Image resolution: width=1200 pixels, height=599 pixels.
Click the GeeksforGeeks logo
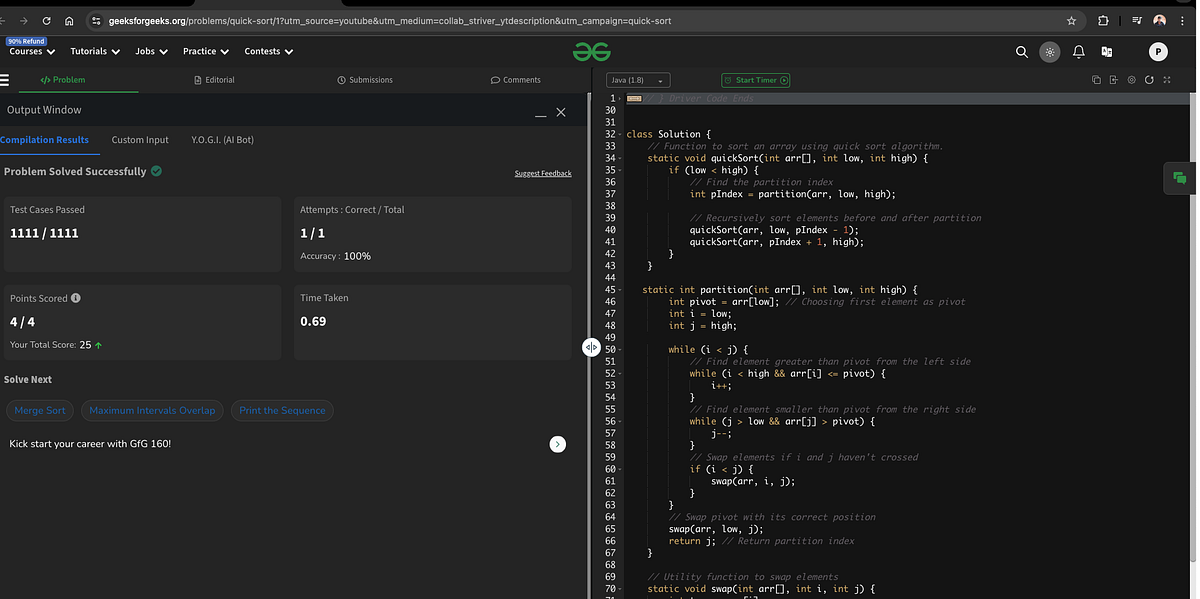[x=593, y=51]
